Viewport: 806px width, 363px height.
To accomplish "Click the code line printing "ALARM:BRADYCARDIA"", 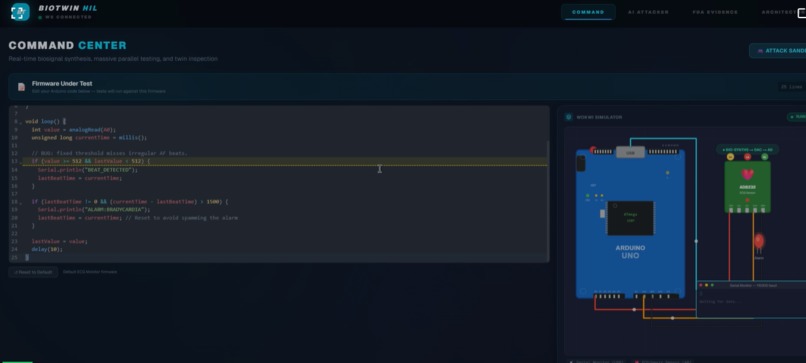I will pos(94,210).
